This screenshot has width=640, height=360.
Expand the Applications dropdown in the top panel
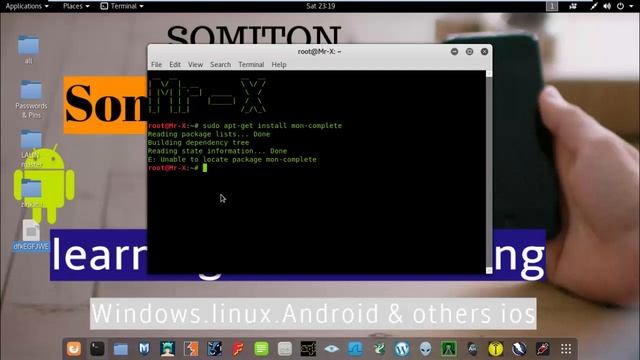click(27, 6)
